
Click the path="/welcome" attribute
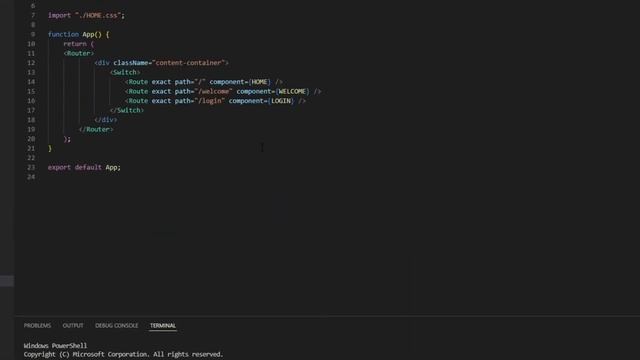pos(203,91)
